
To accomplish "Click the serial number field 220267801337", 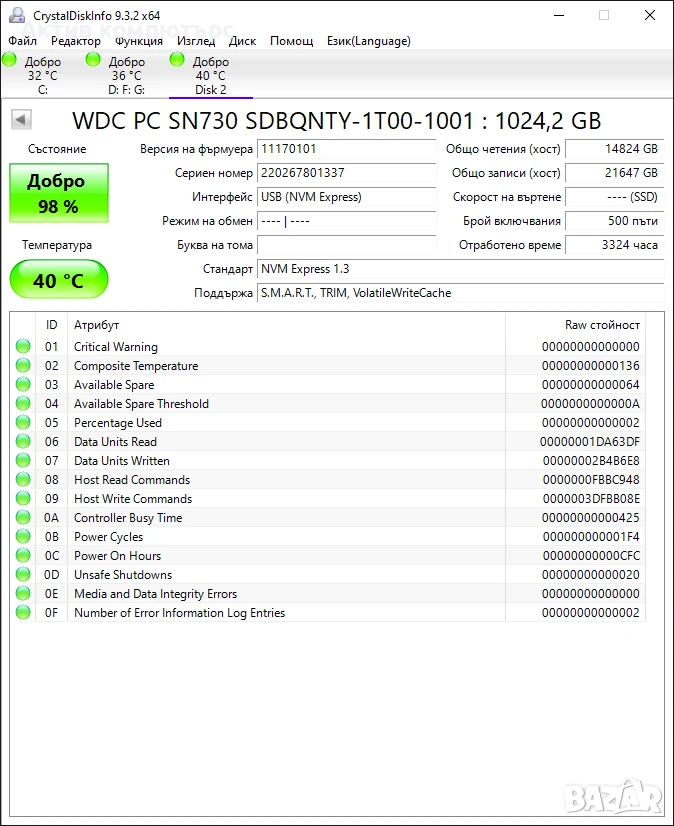I will pos(346,173).
